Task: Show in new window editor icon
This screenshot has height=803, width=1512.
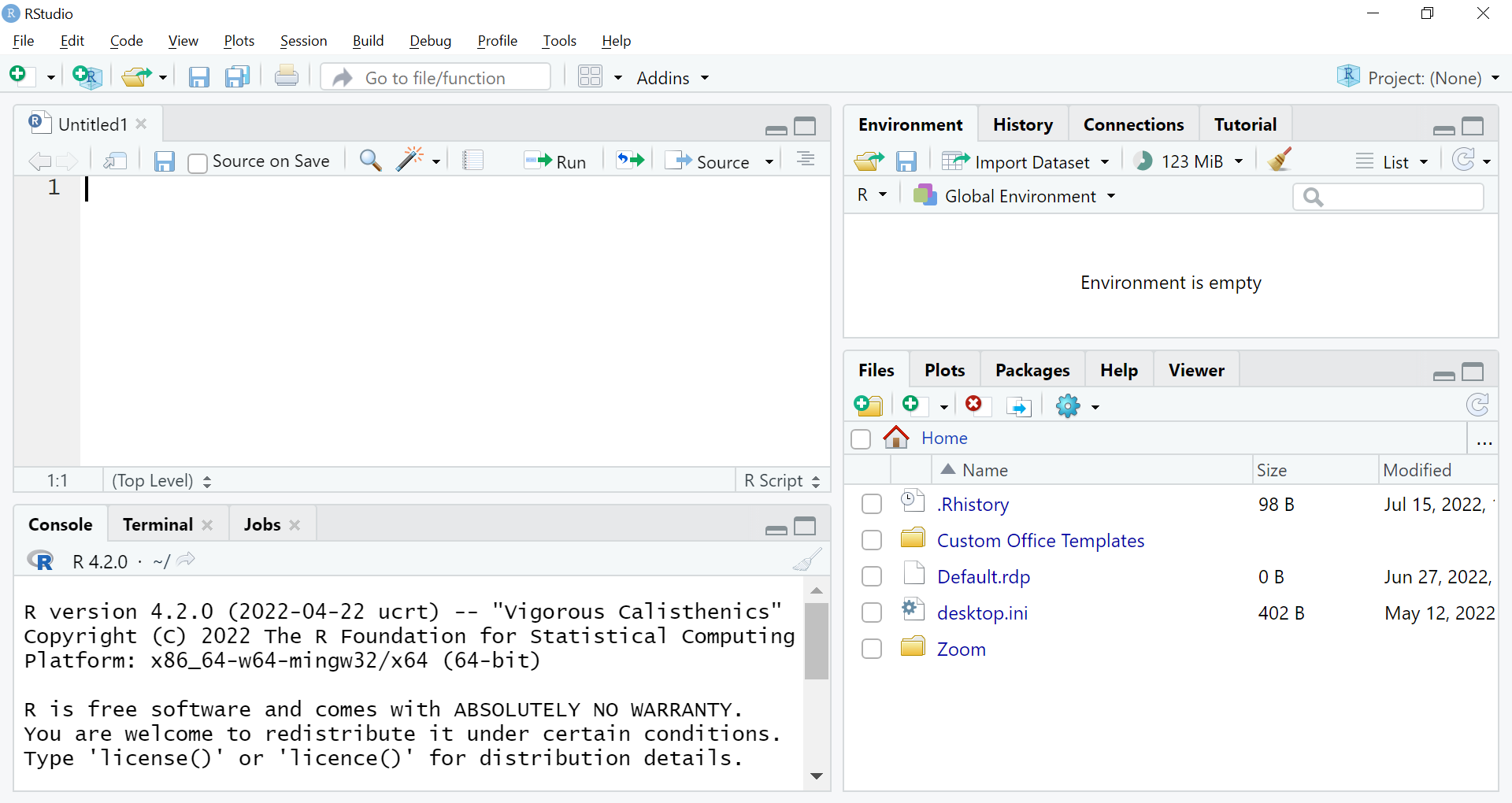Action: [x=116, y=161]
